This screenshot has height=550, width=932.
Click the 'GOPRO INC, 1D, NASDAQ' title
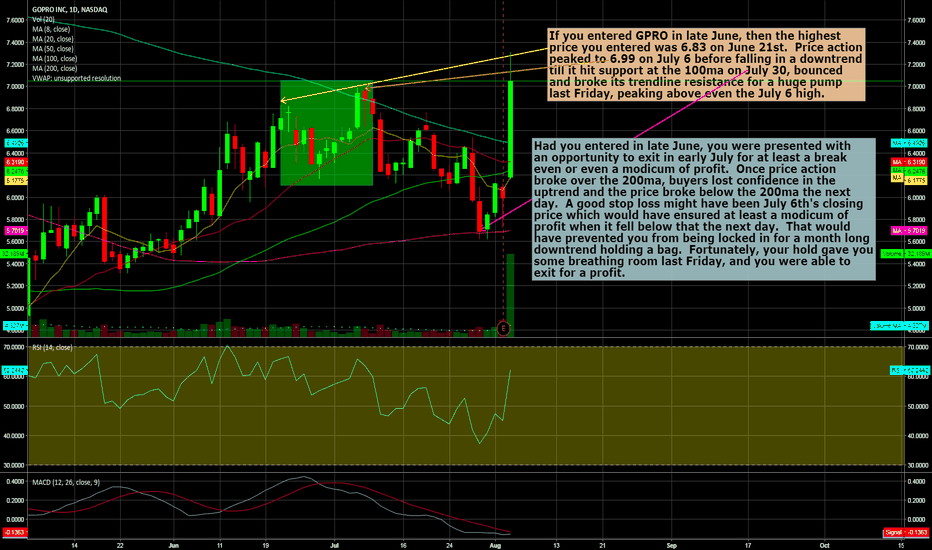70,10
